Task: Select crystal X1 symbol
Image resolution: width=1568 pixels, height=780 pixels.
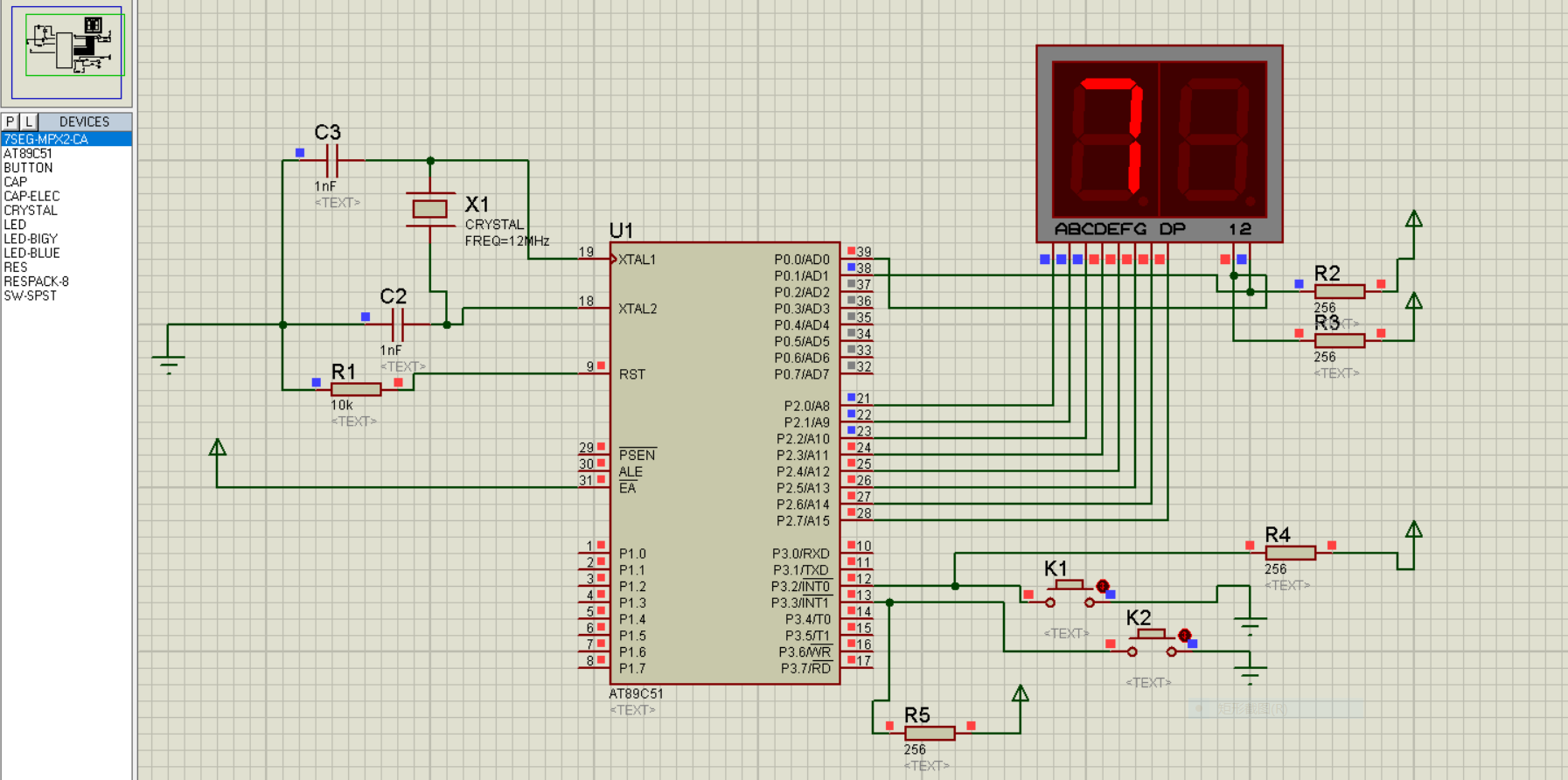Action: (x=430, y=209)
